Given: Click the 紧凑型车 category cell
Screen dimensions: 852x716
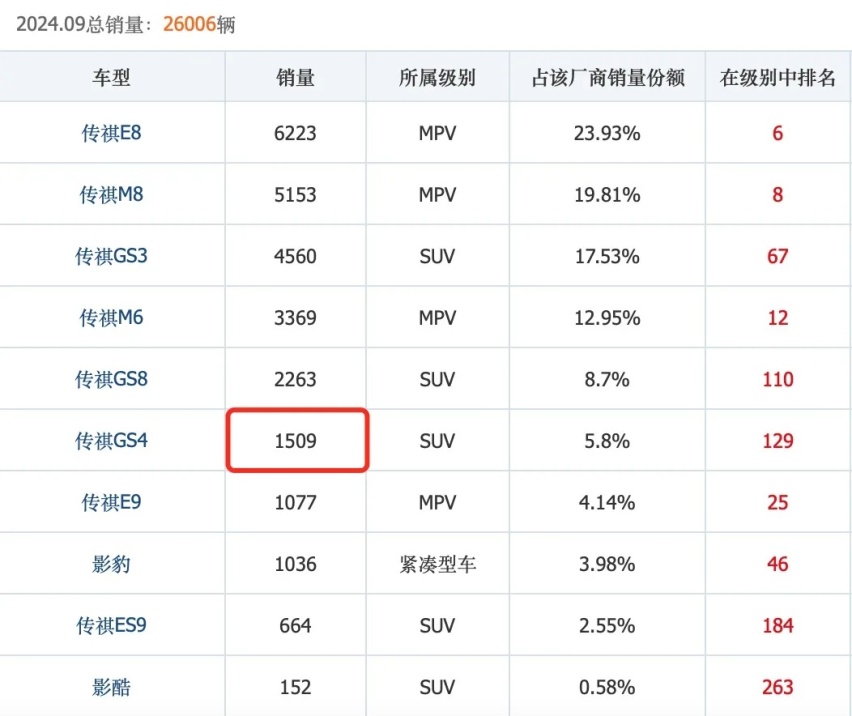Looking at the screenshot, I should click(437, 564).
